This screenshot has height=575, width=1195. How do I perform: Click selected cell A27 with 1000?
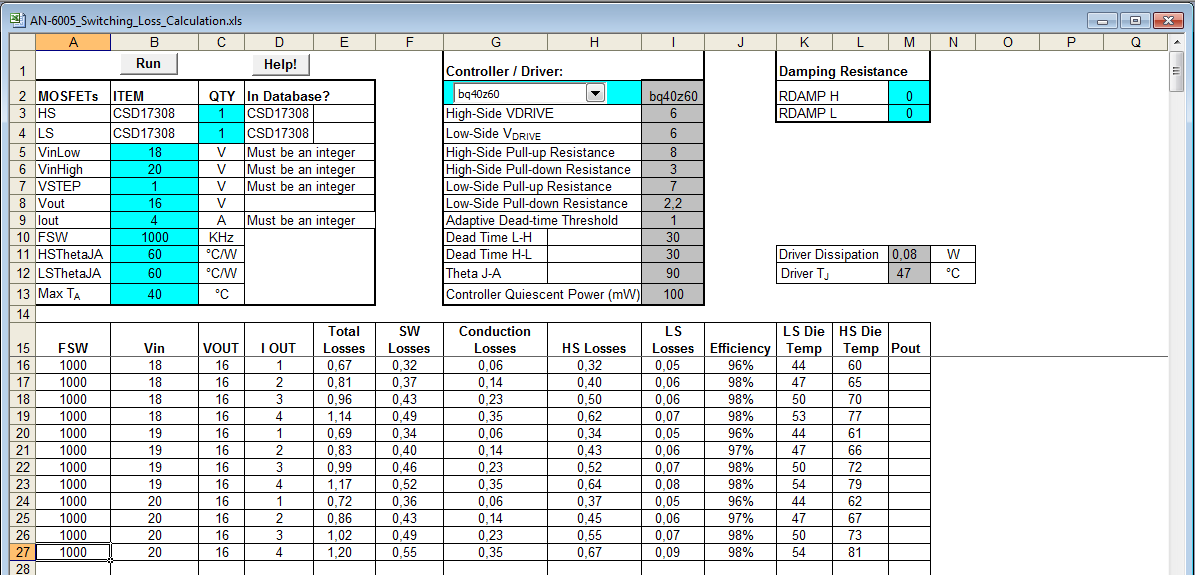click(73, 552)
